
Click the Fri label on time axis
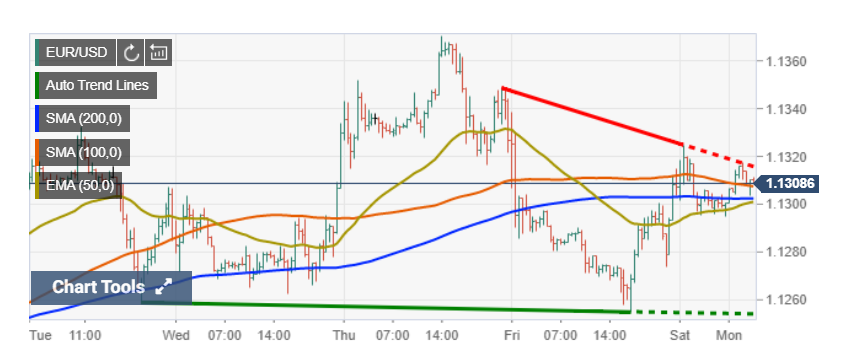click(512, 336)
